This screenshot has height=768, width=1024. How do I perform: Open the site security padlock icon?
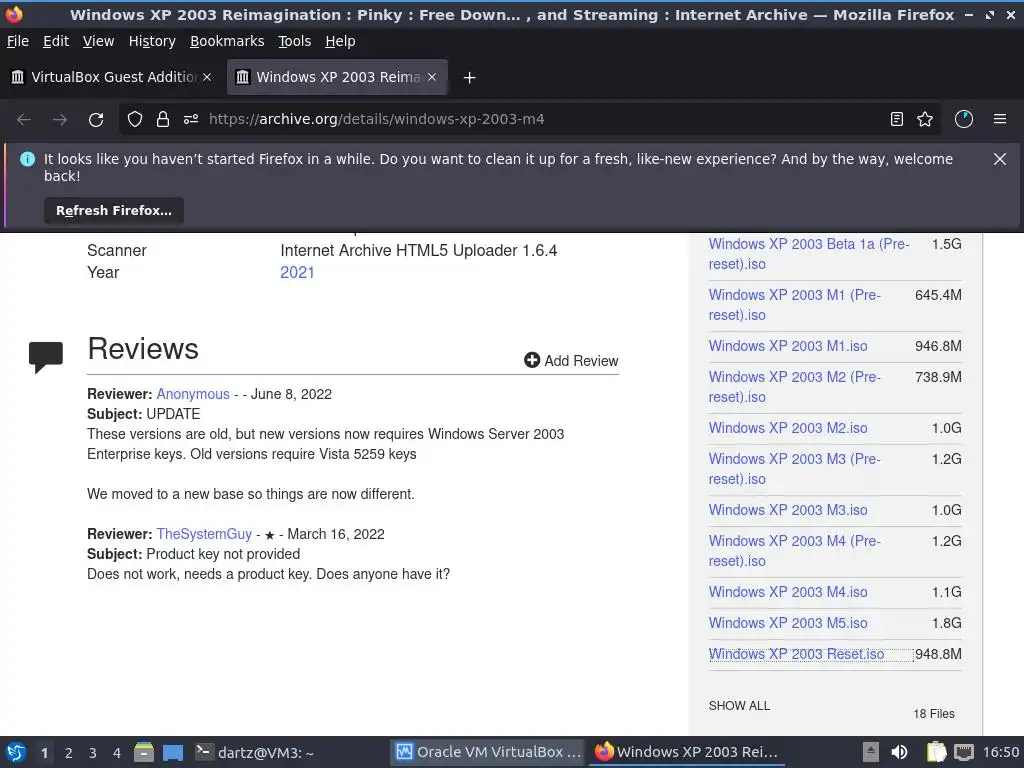point(163,120)
